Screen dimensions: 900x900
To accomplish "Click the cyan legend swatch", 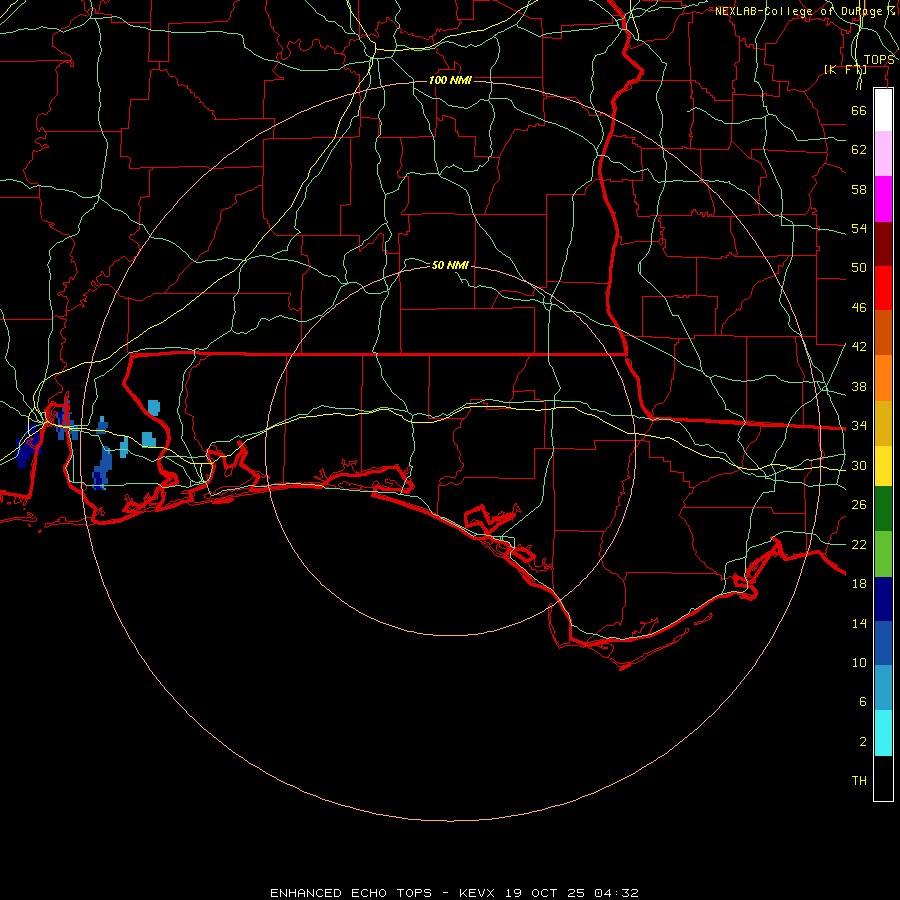I will 883,734.
